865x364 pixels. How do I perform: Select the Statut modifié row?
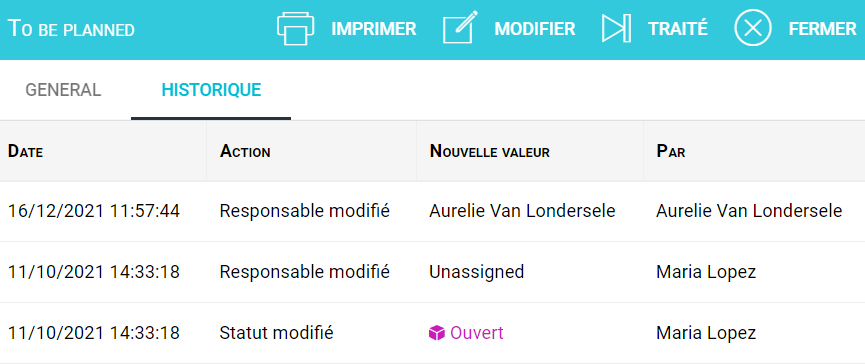pos(432,333)
